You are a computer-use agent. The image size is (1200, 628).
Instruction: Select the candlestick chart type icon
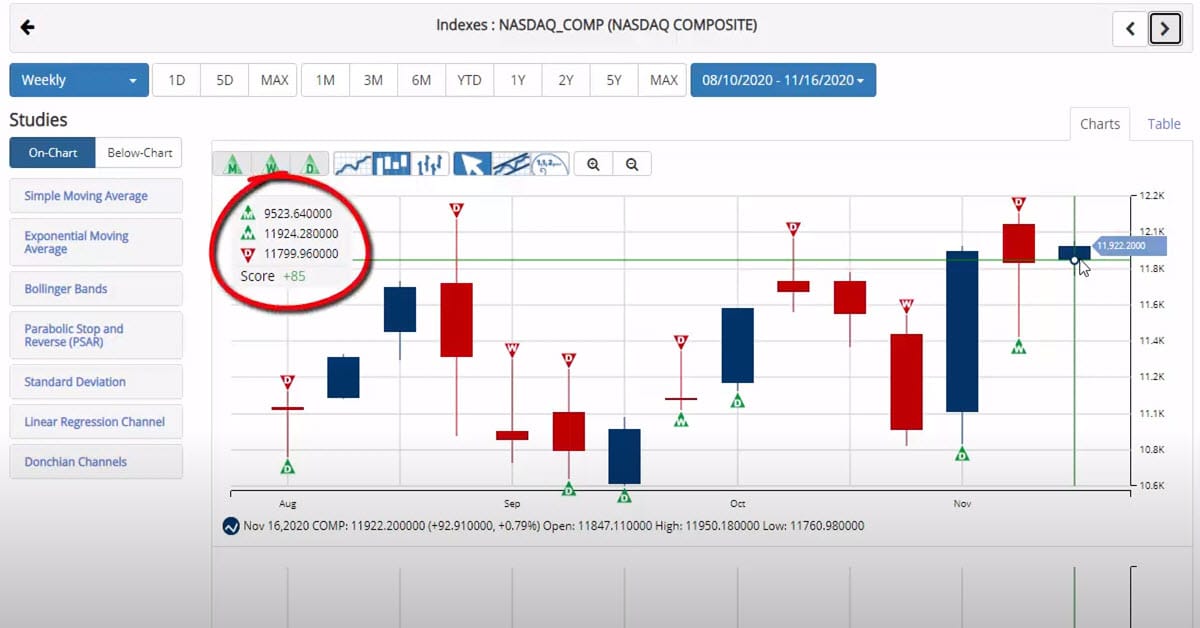[391, 164]
